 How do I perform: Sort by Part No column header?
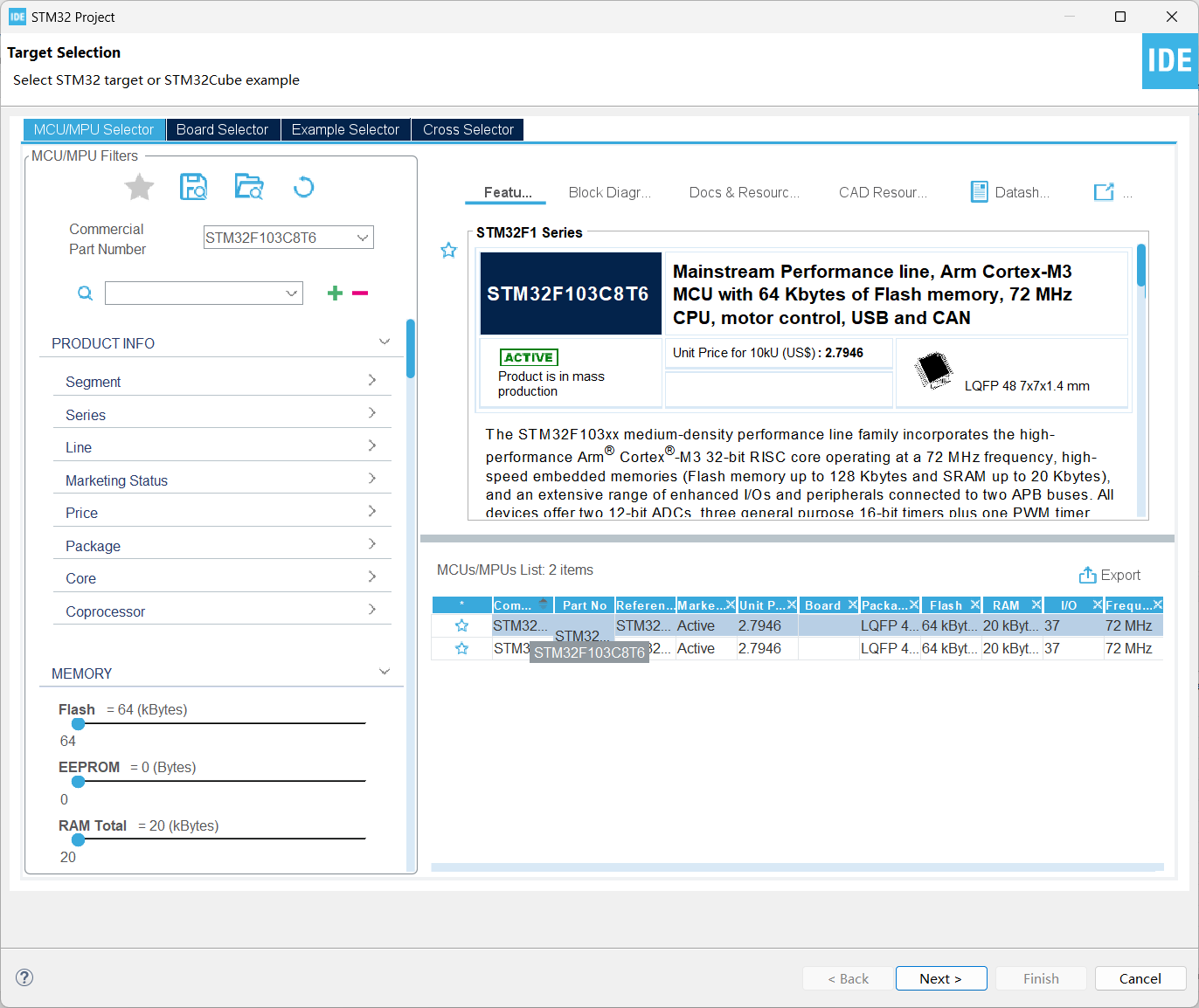pos(585,604)
